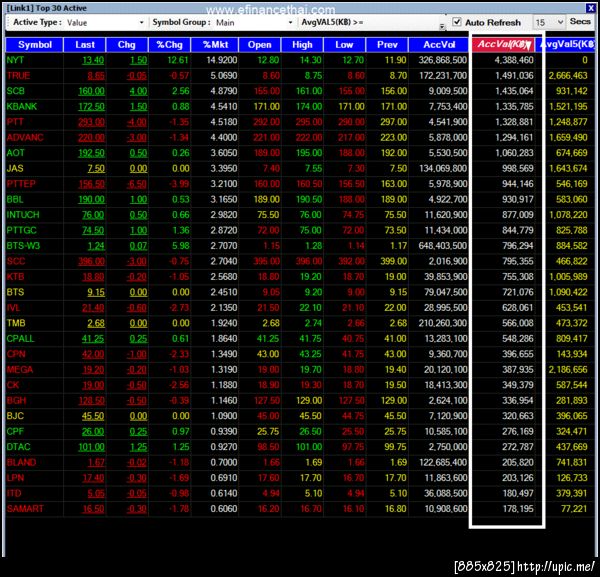Image resolution: width=600 pixels, height=577 pixels.
Task: Select the KBANK symbol
Action: 21,106
